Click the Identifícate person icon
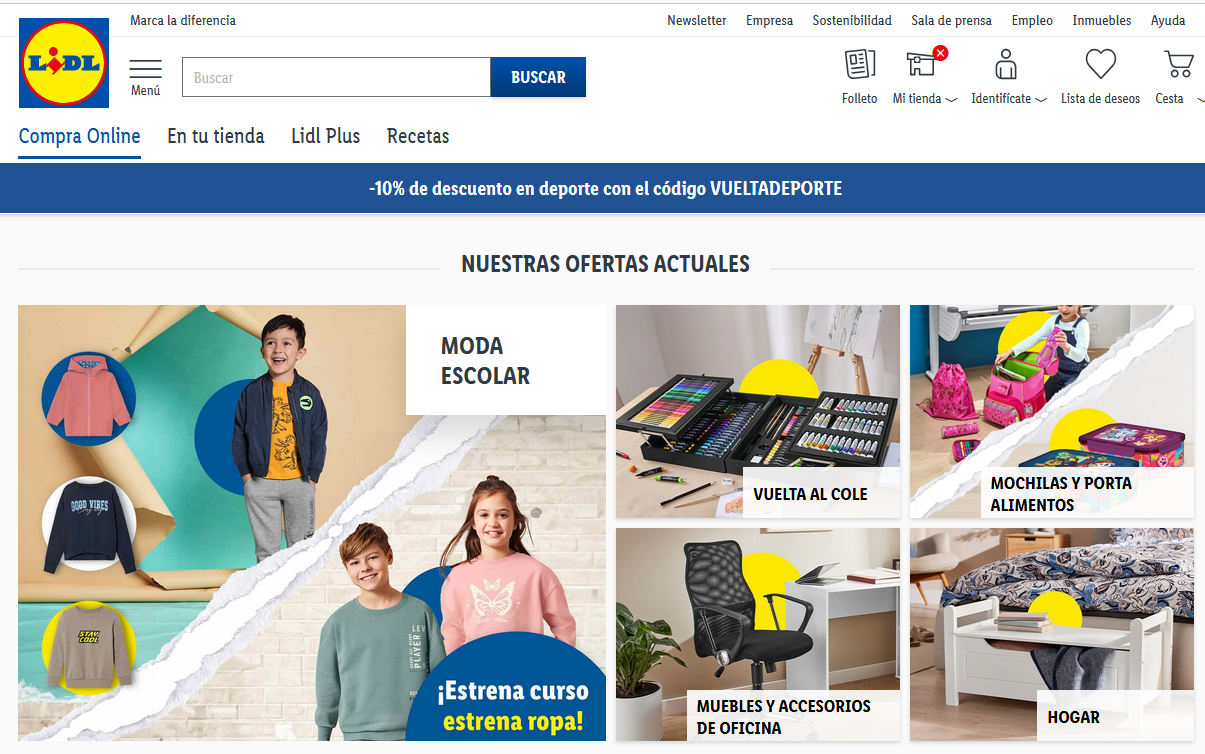 1006,65
